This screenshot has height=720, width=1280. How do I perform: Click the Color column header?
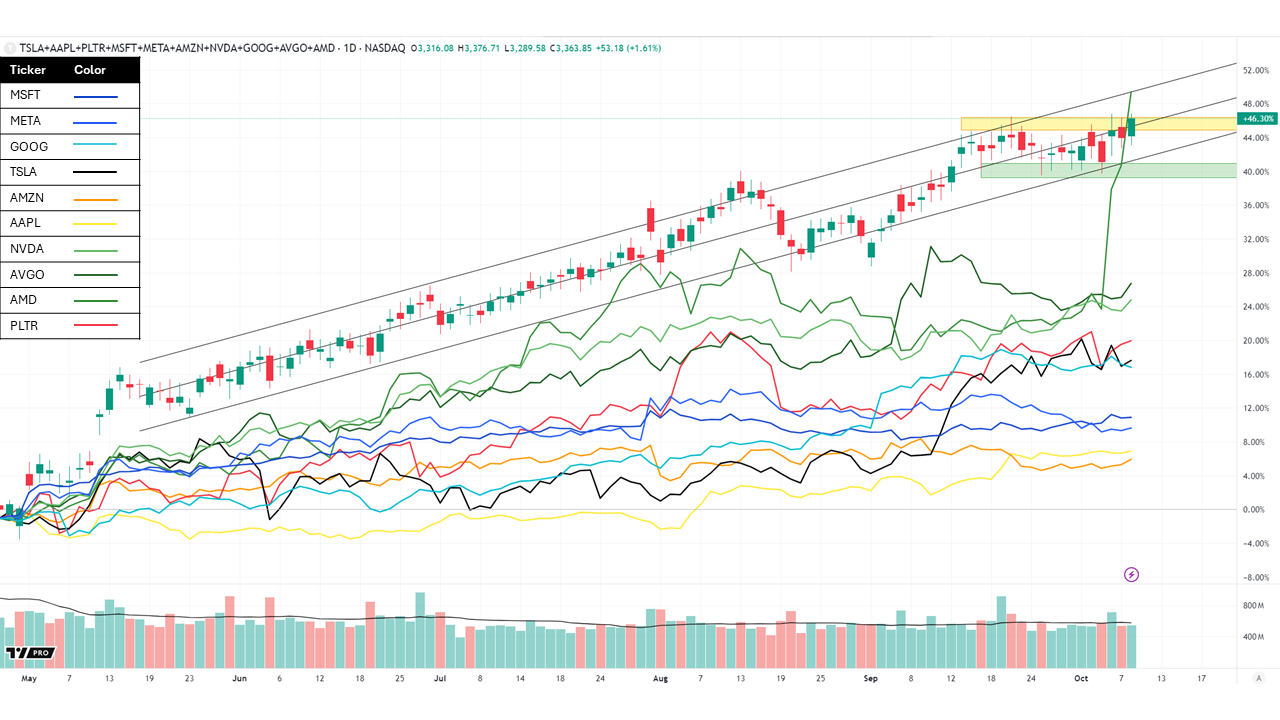[90, 70]
